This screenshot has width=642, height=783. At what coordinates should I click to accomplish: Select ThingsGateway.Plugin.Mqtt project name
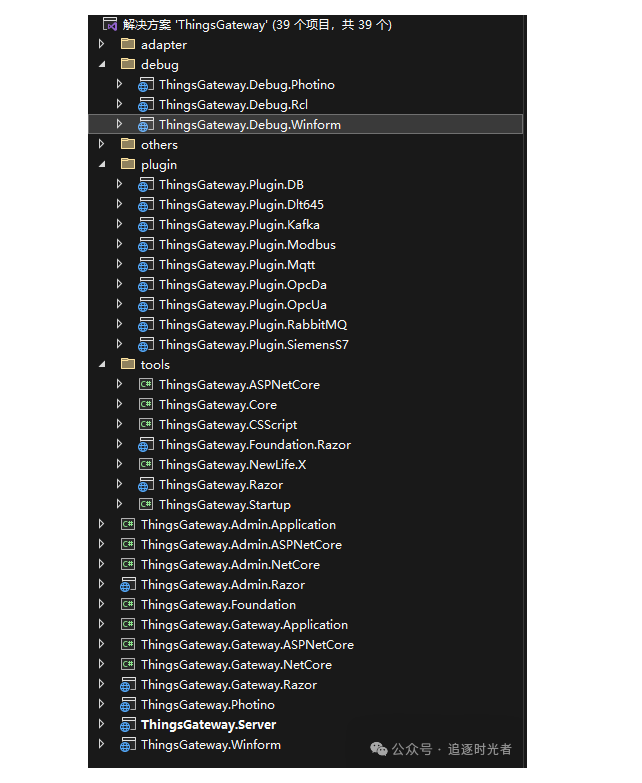click(237, 265)
